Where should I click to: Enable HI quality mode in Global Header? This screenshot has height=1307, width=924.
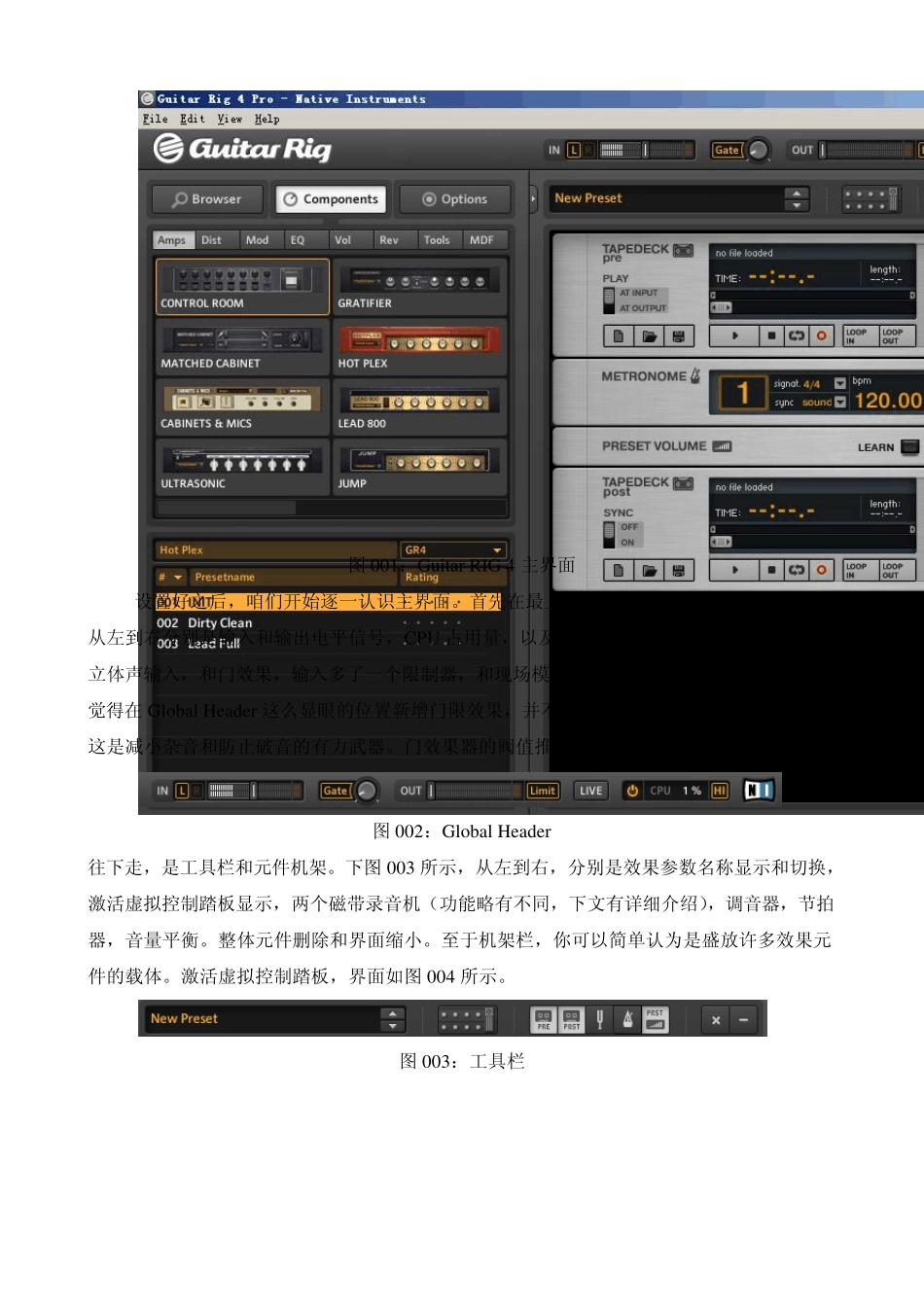(x=720, y=791)
